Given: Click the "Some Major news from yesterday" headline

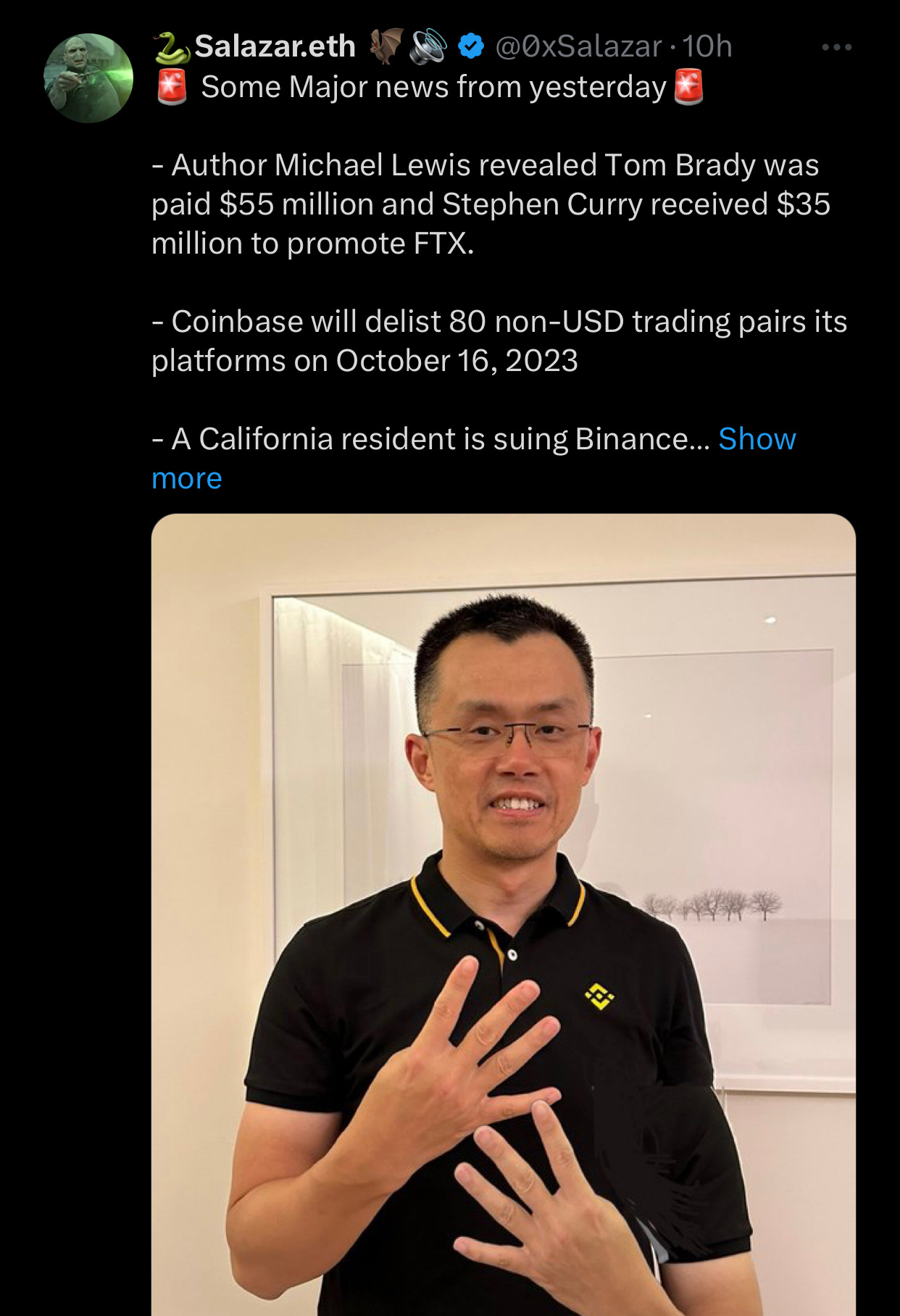Looking at the screenshot, I should (433, 87).
